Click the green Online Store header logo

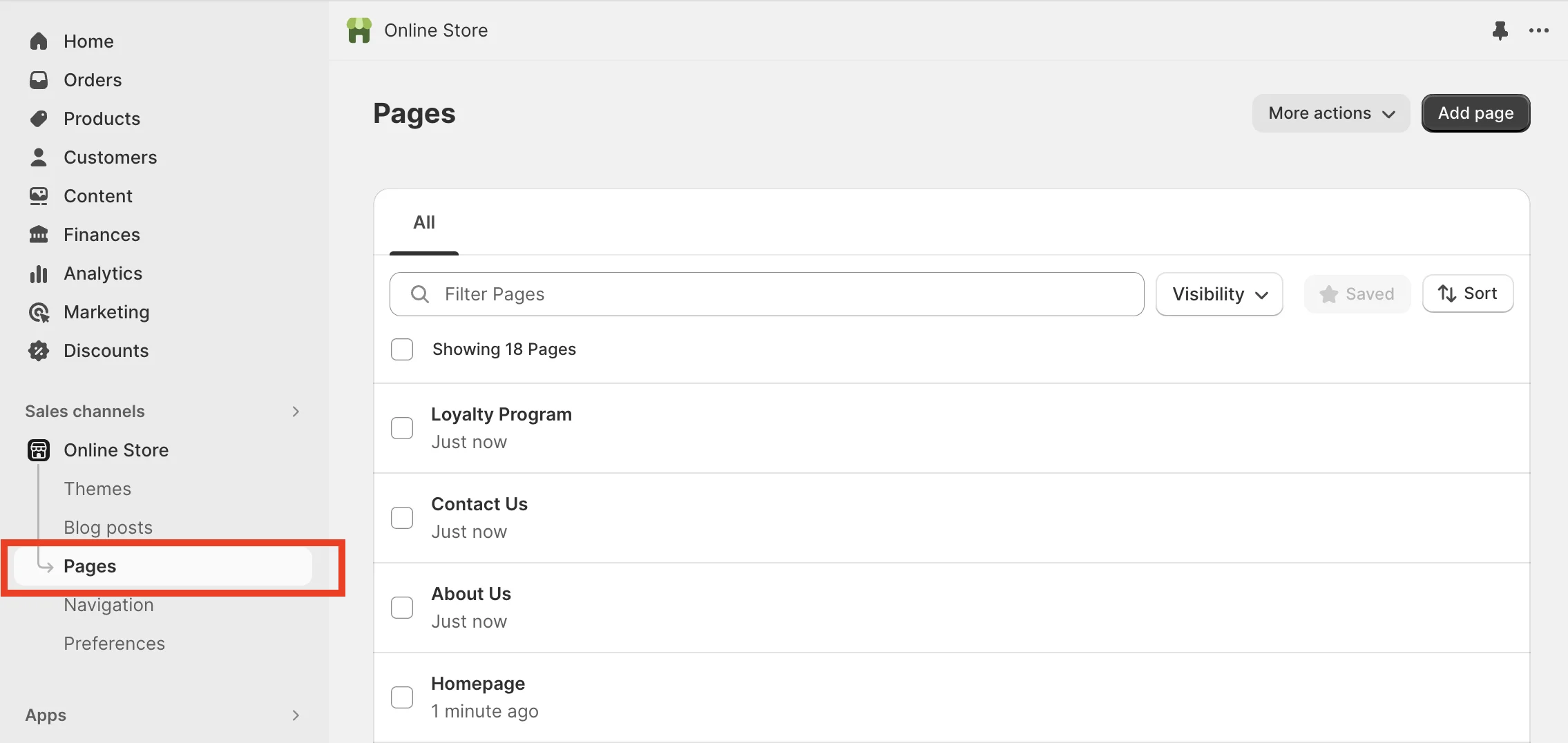pos(359,30)
